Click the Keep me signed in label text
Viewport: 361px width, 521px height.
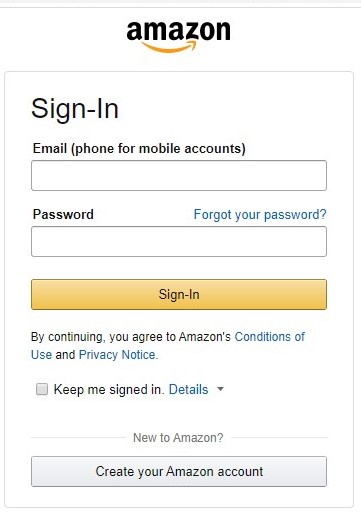(109, 389)
